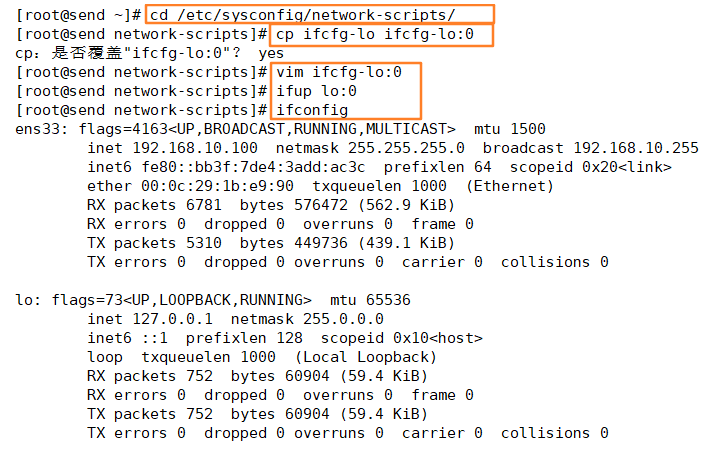Click the (Local Loopback) text
708x459 pixels.
point(366,357)
